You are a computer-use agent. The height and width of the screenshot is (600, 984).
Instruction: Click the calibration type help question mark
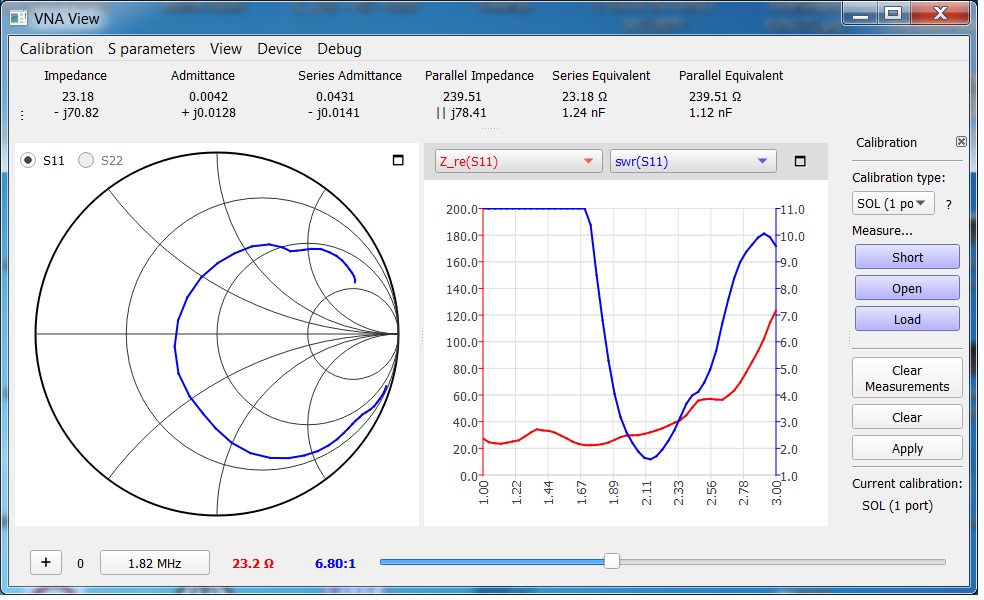tap(949, 204)
